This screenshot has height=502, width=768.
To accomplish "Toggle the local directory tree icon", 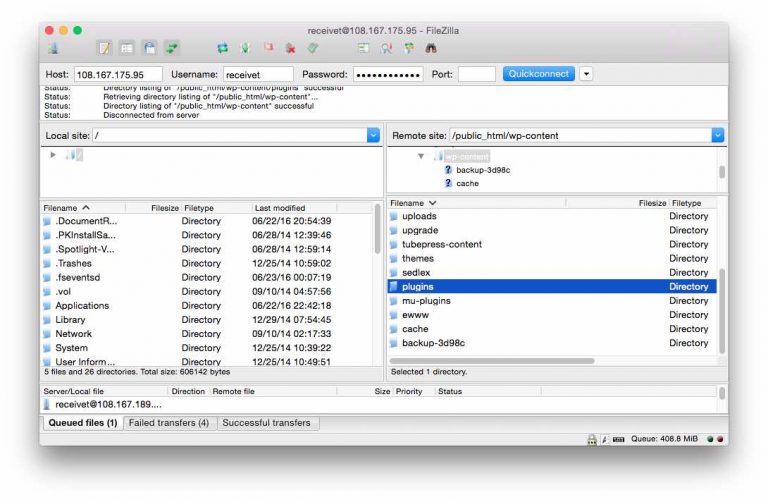I will click(x=127, y=48).
